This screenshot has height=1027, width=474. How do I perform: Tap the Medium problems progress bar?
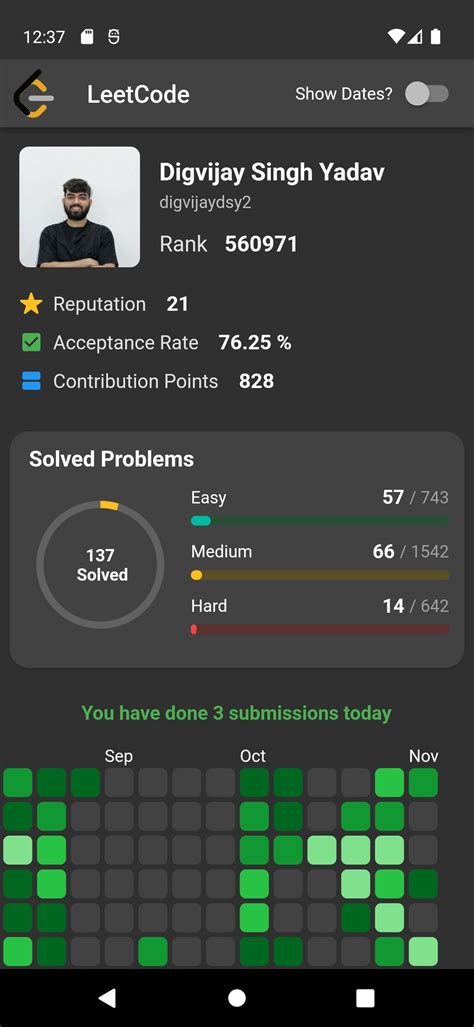click(x=320, y=575)
